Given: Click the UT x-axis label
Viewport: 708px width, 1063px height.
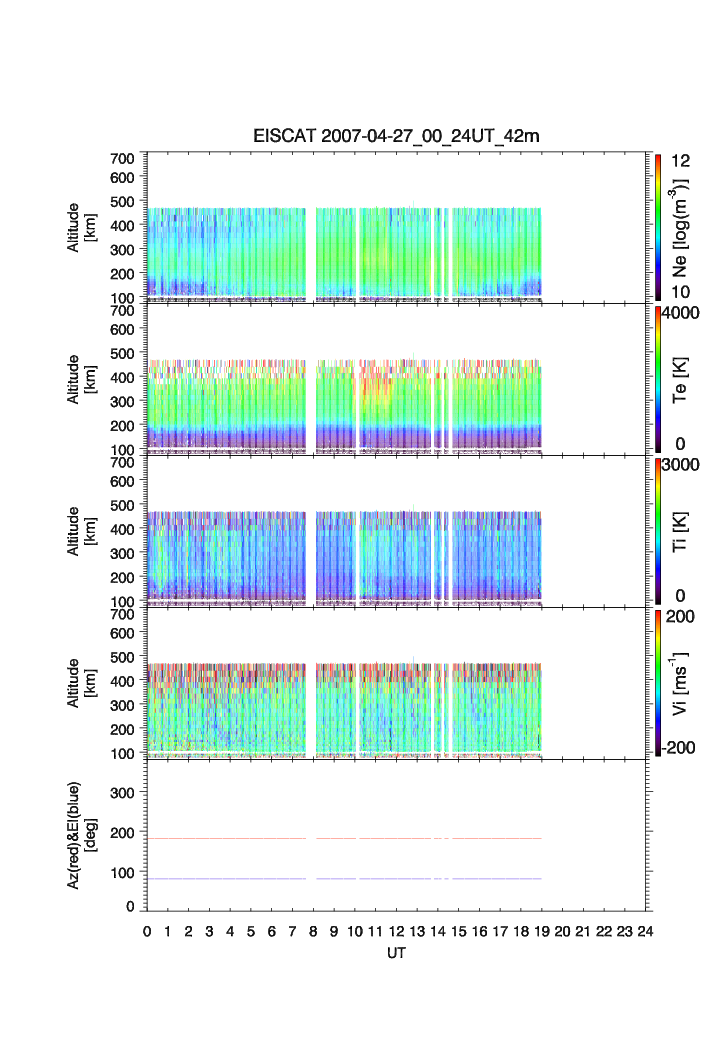Looking at the screenshot, I should click(396, 953).
